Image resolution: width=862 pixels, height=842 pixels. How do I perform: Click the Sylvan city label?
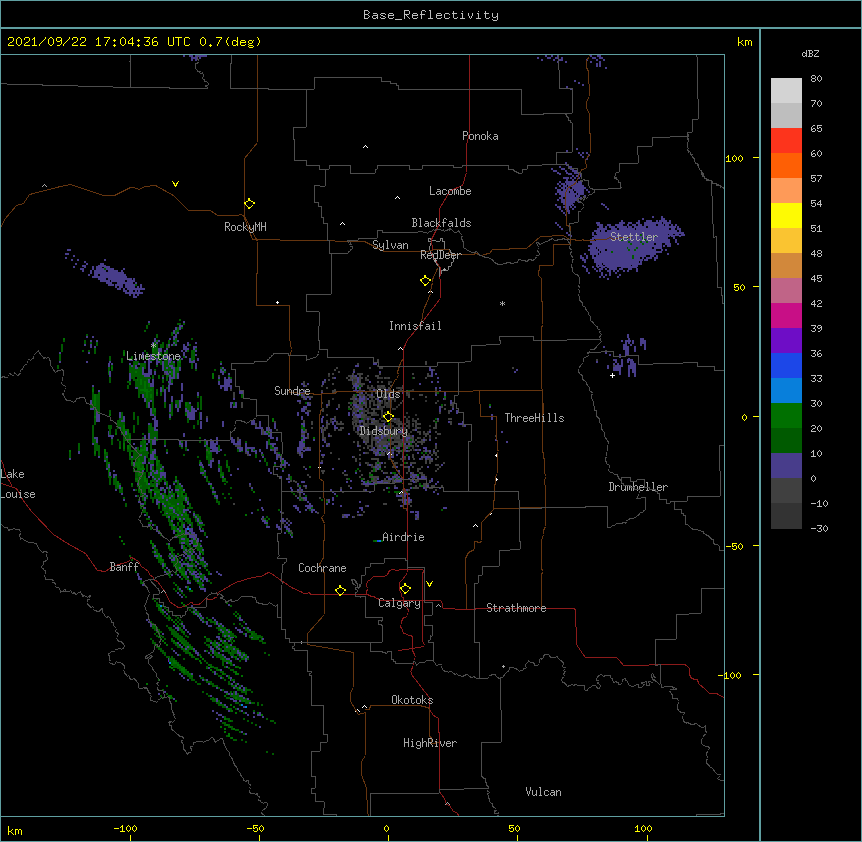(390, 245)
